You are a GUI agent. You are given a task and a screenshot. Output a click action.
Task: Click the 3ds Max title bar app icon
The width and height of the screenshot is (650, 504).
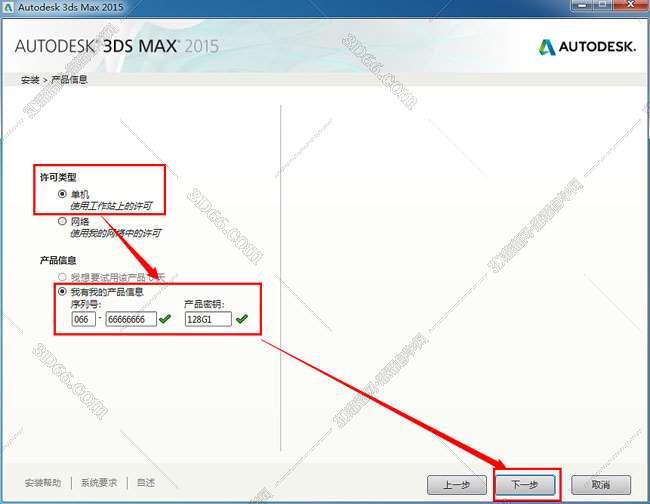[8, 7]
